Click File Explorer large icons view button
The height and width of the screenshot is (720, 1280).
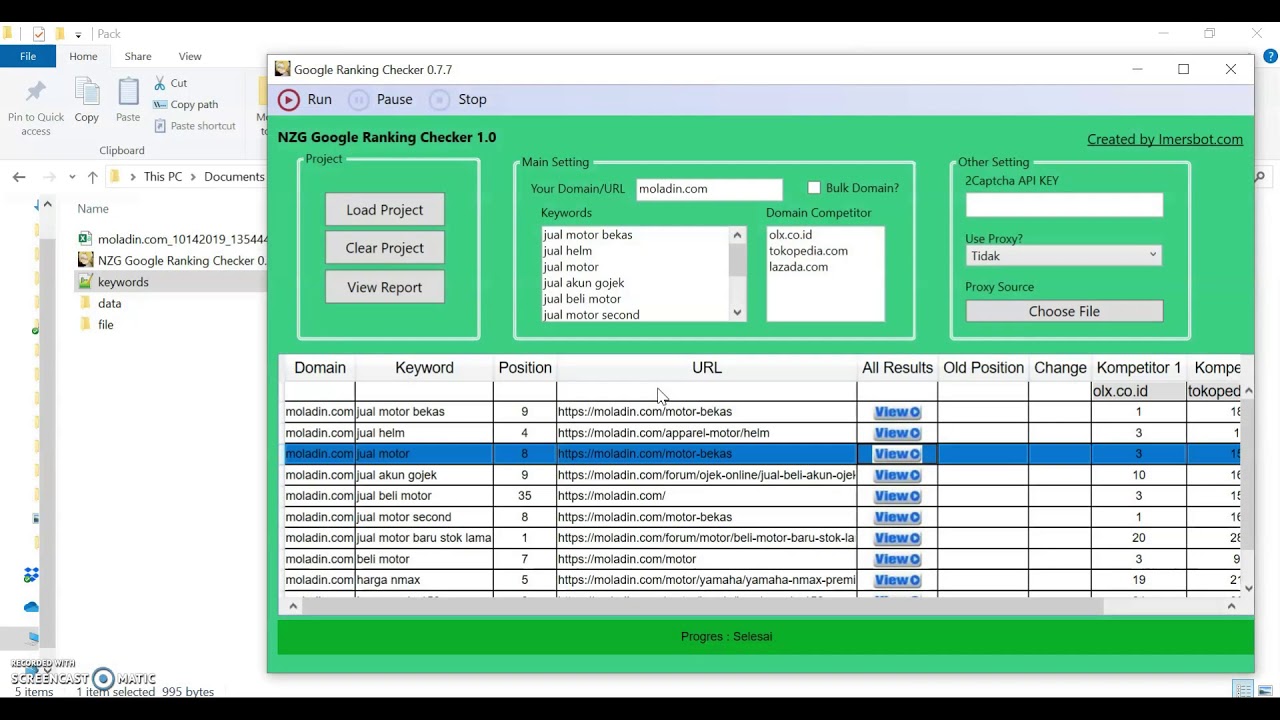(1265, 690)
